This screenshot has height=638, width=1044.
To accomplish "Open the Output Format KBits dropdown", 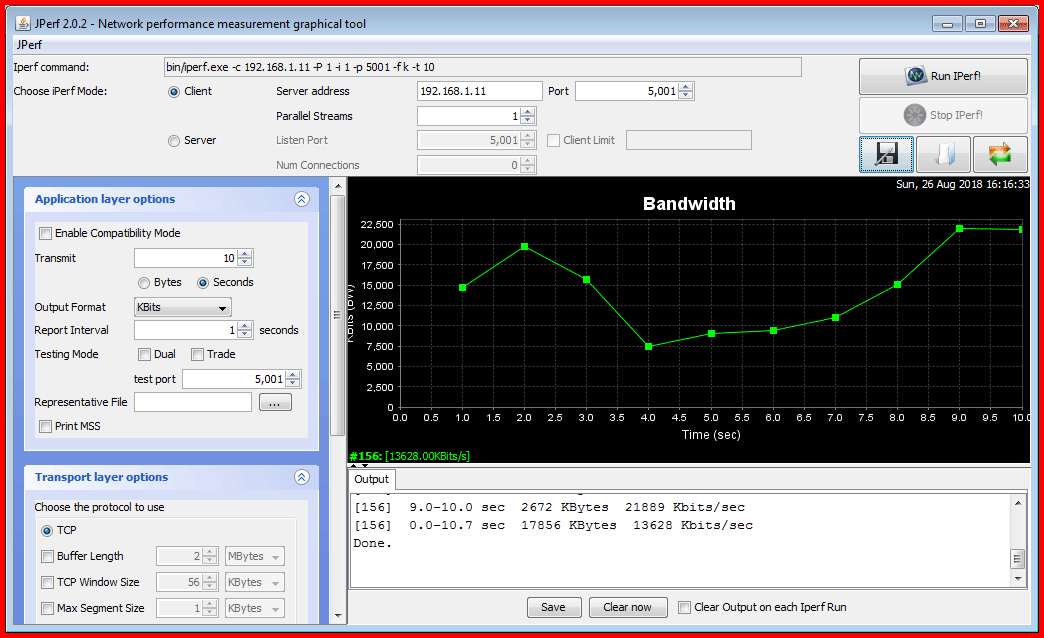I will coord(182,307).
